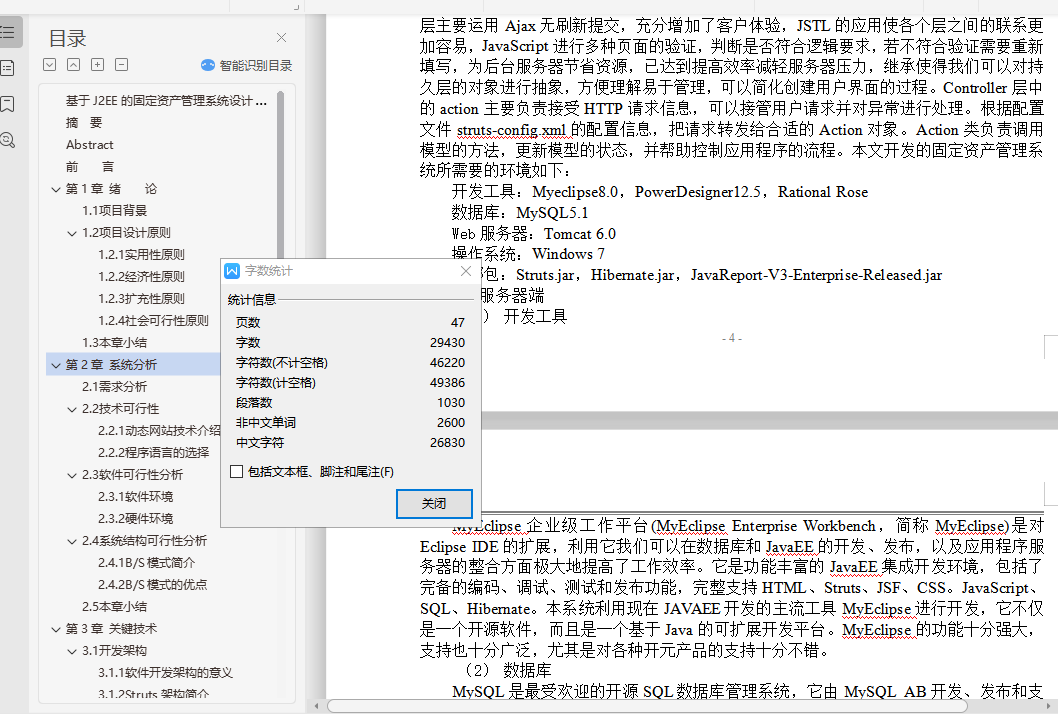Select 1.2.3扩充性原则 in outline
Viewport: 1058px width, 714px height.
tap(141, 298)
